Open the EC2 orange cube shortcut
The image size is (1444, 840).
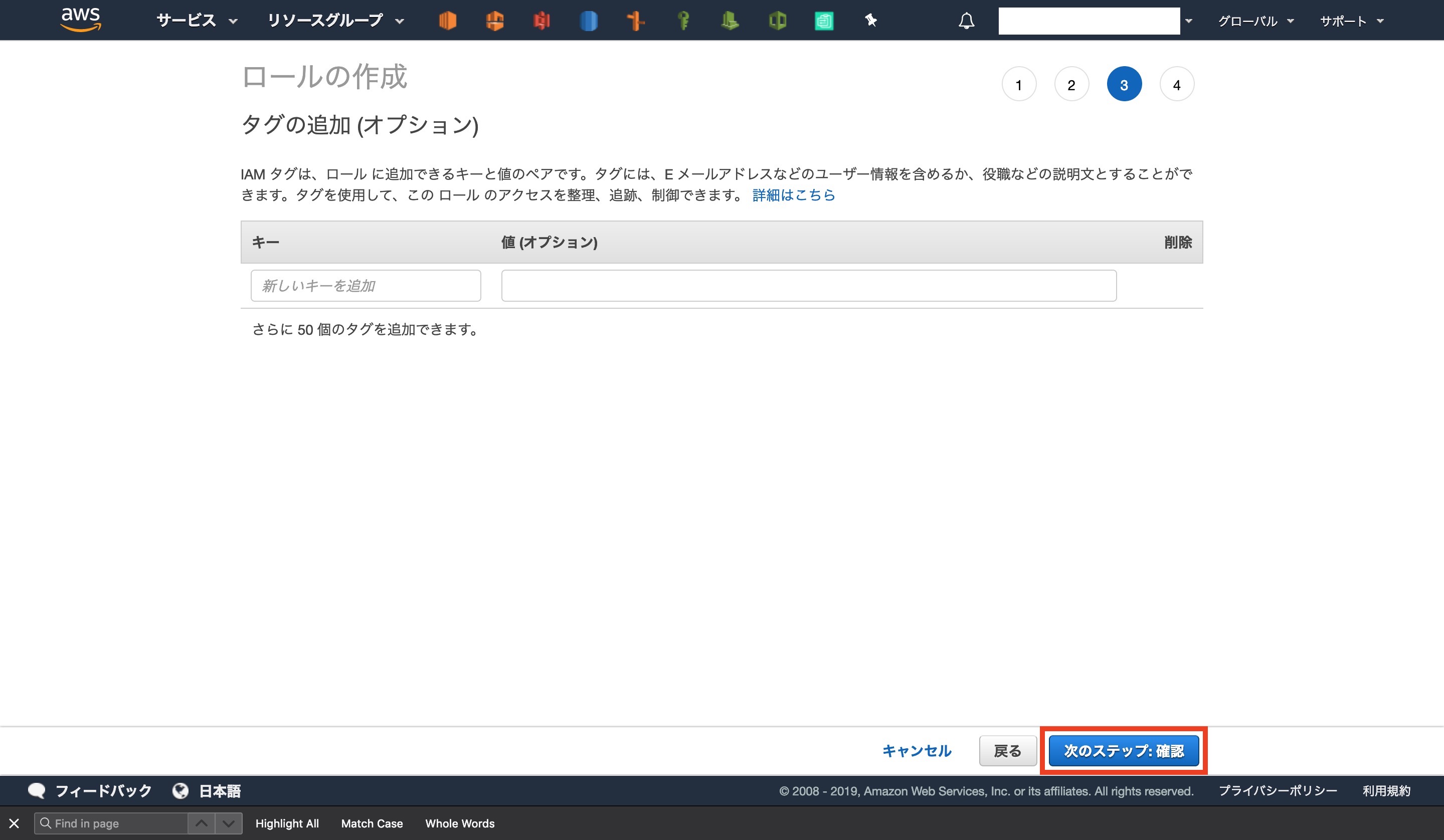tap(448, 21)
